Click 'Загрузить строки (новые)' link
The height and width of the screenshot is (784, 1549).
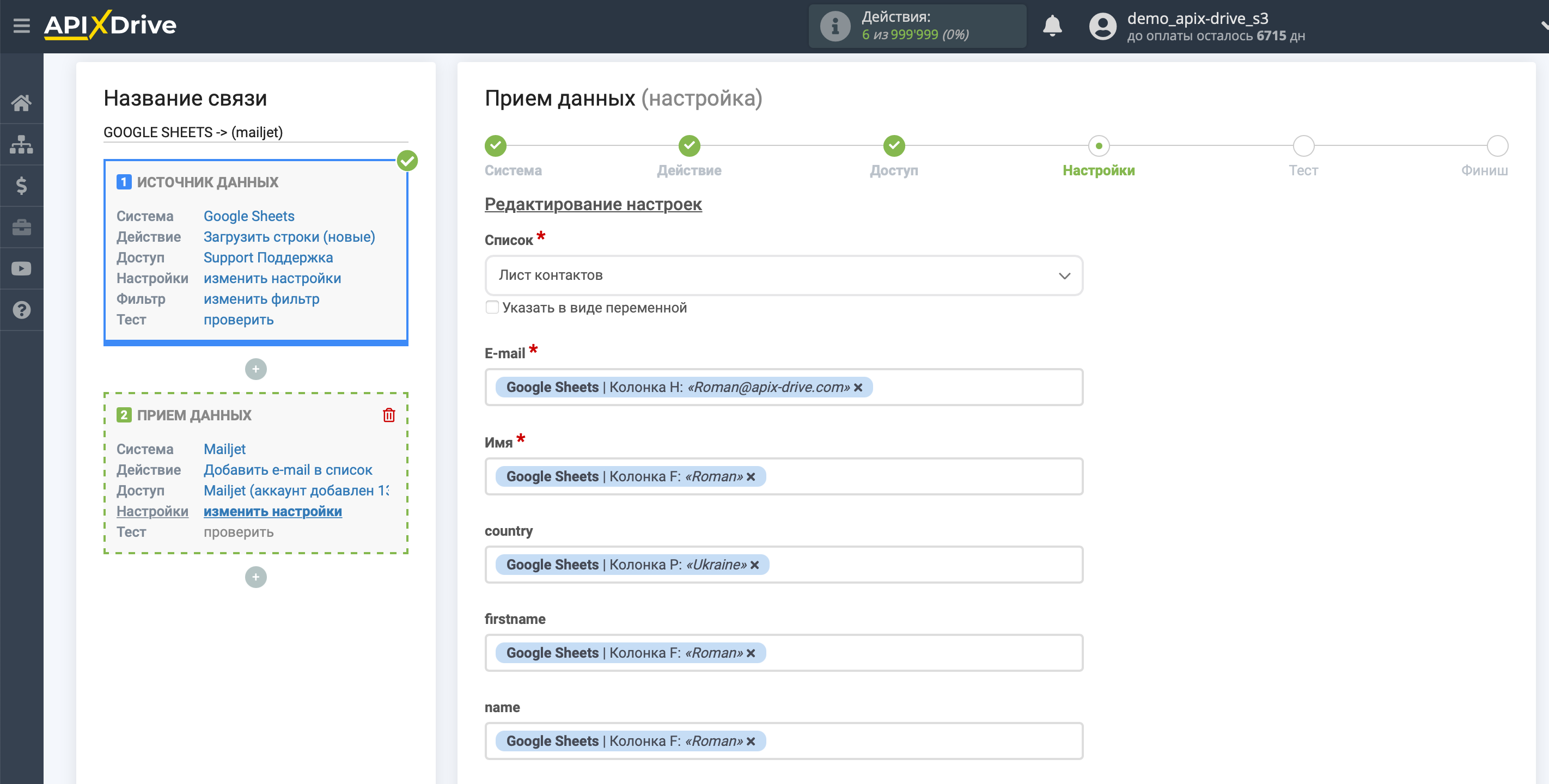(289, 237)
